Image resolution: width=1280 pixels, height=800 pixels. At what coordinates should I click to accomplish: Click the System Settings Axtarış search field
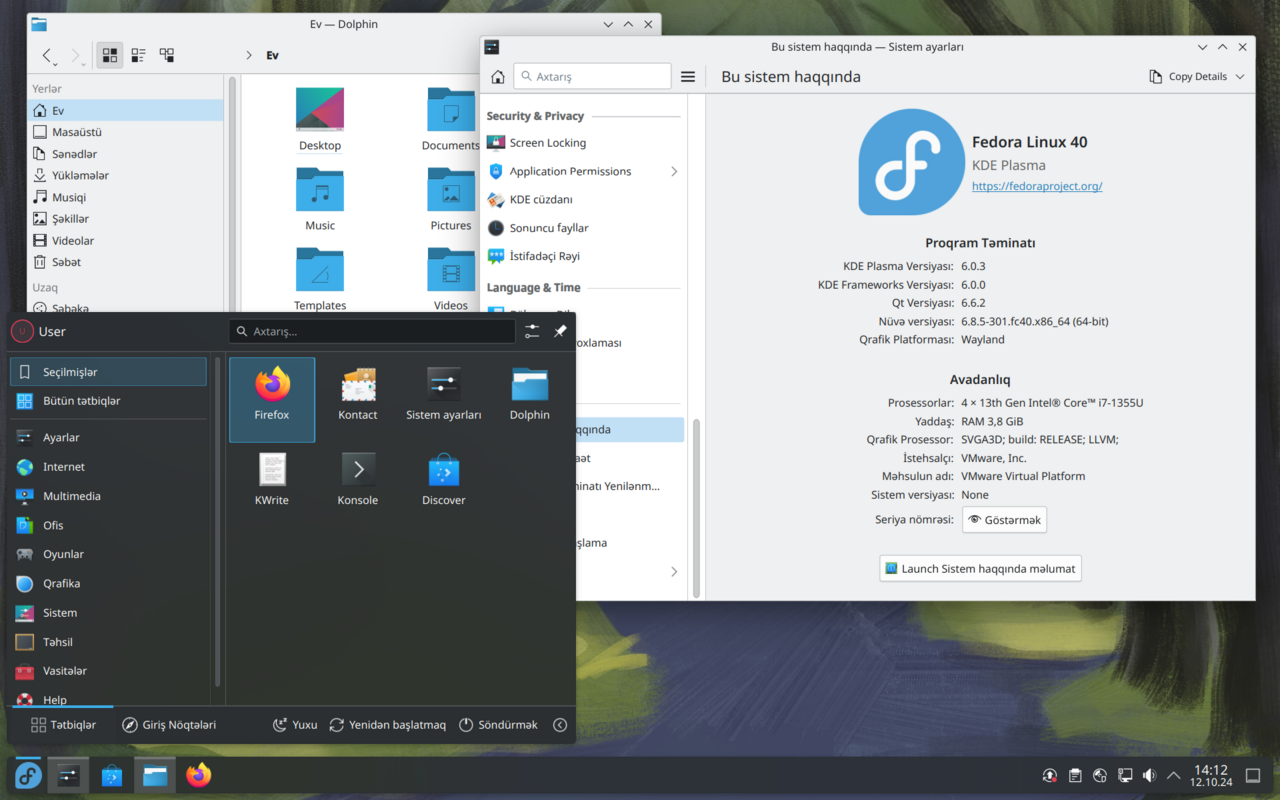593,76
